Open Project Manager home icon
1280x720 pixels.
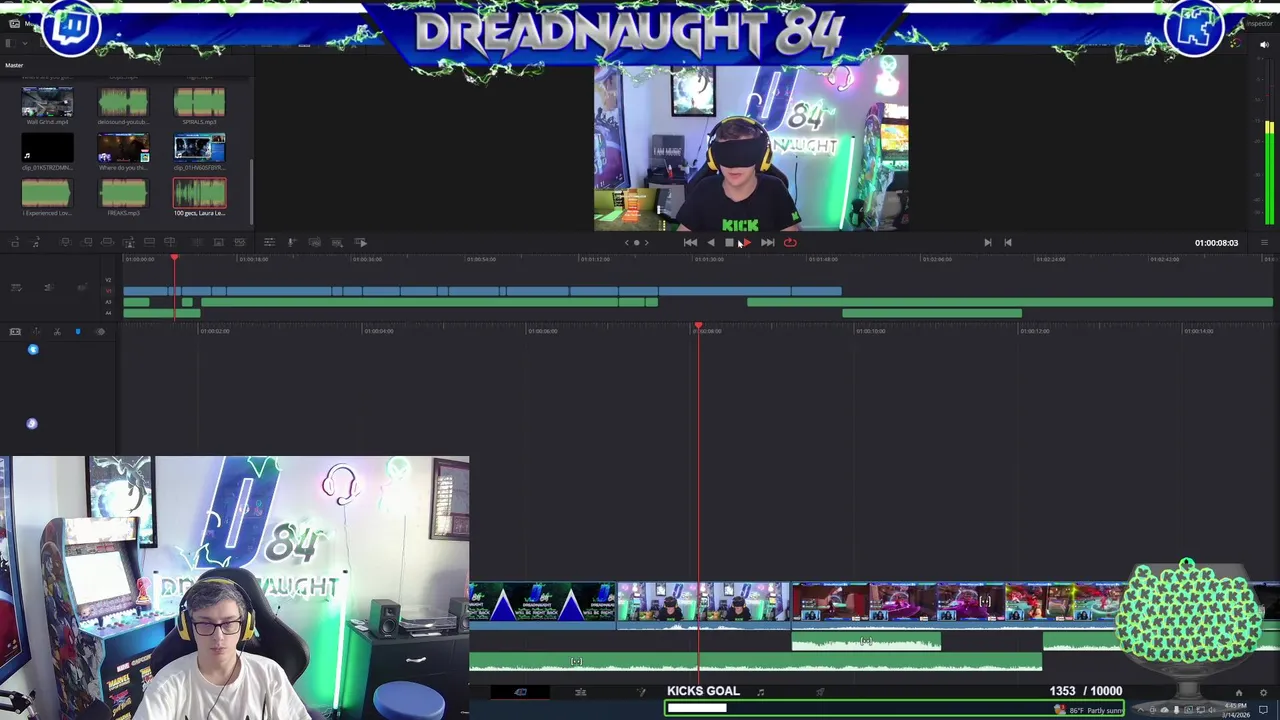click(x=1238, y=693)
